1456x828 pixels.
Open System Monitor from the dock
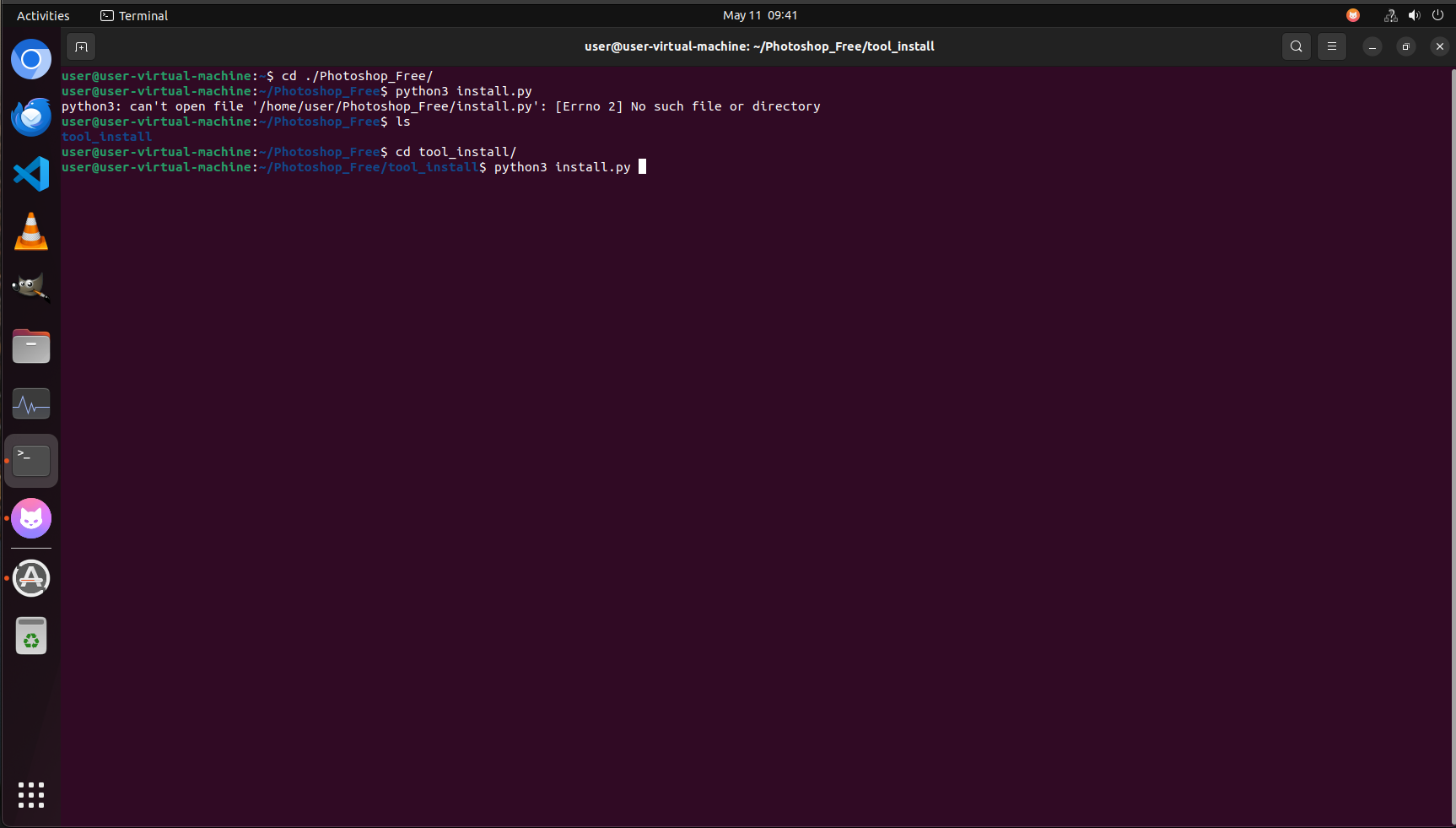tap(31, 403)
